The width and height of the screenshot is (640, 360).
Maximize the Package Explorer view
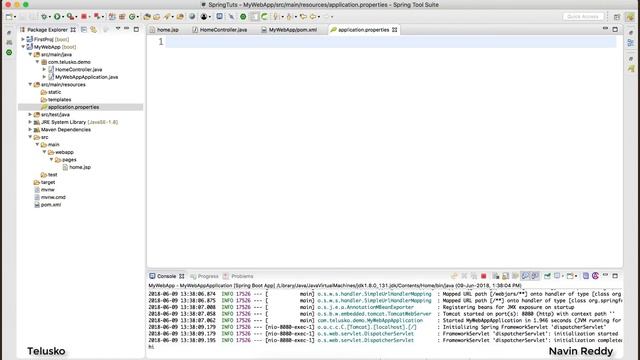tap(136, 29)
